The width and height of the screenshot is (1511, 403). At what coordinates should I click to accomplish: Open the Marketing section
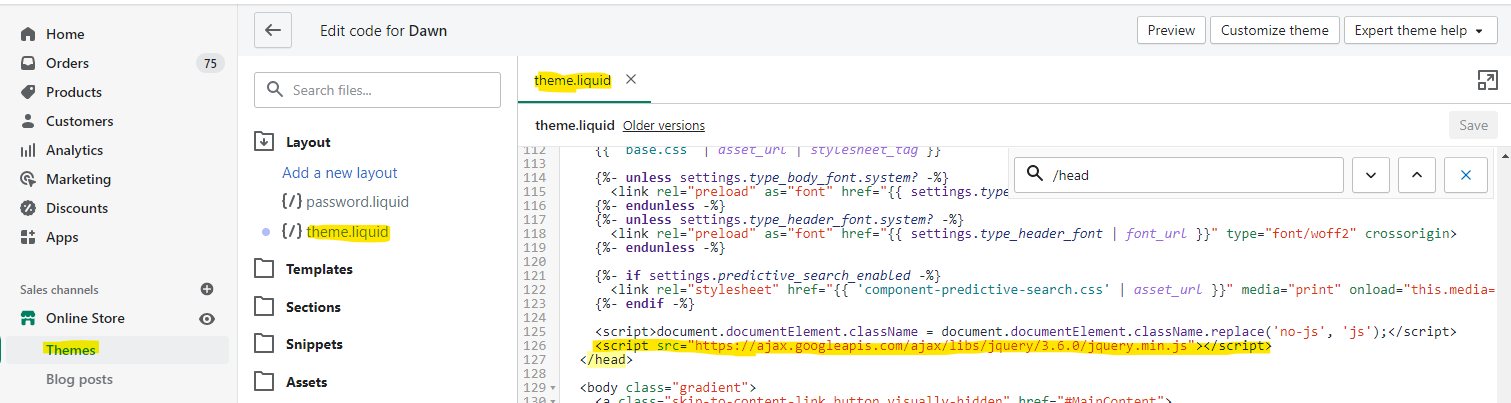pyautogui.click(x=78, y=179)
